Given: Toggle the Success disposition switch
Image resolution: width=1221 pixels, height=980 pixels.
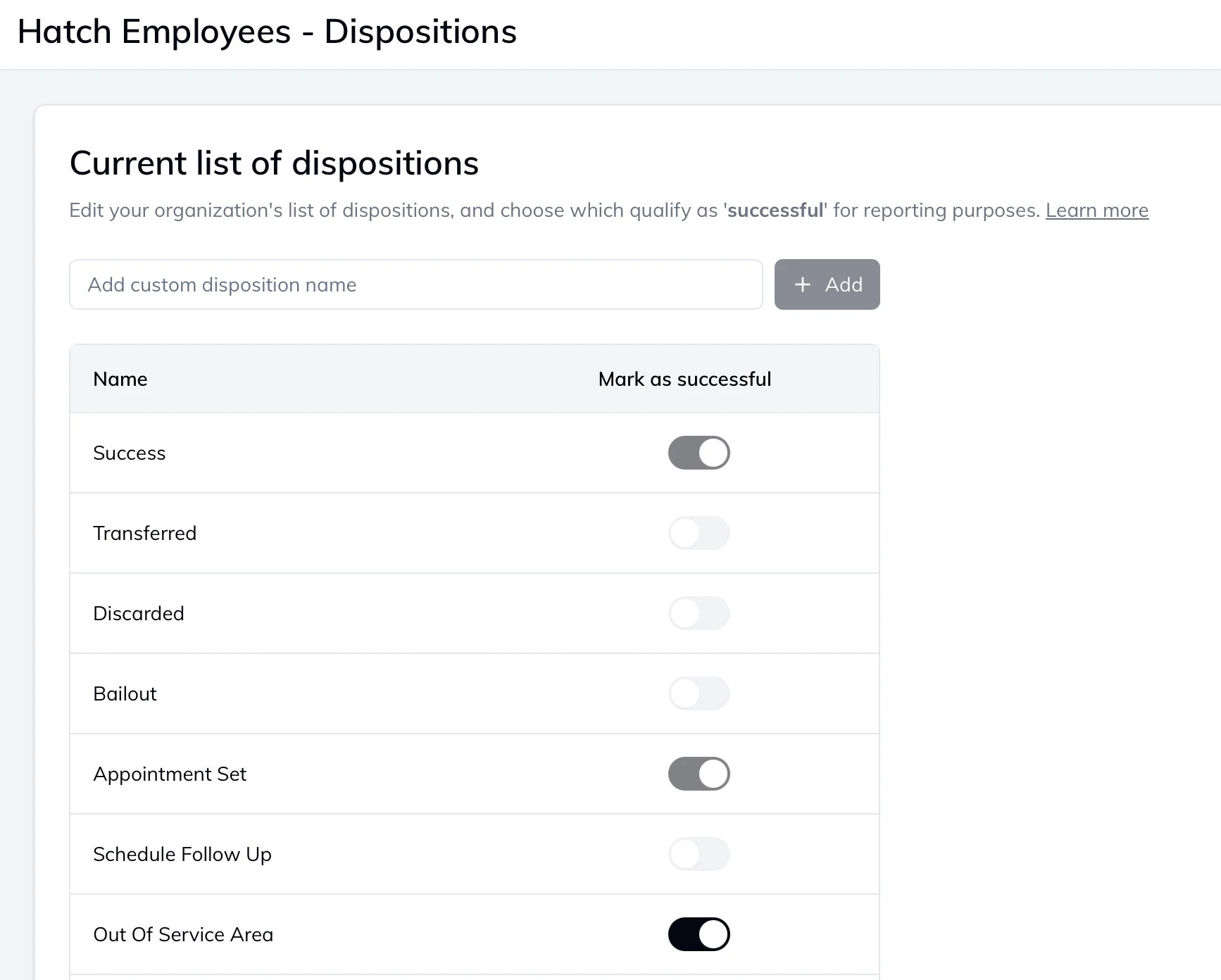Looking at the screenshot, I should pos(699,453).
